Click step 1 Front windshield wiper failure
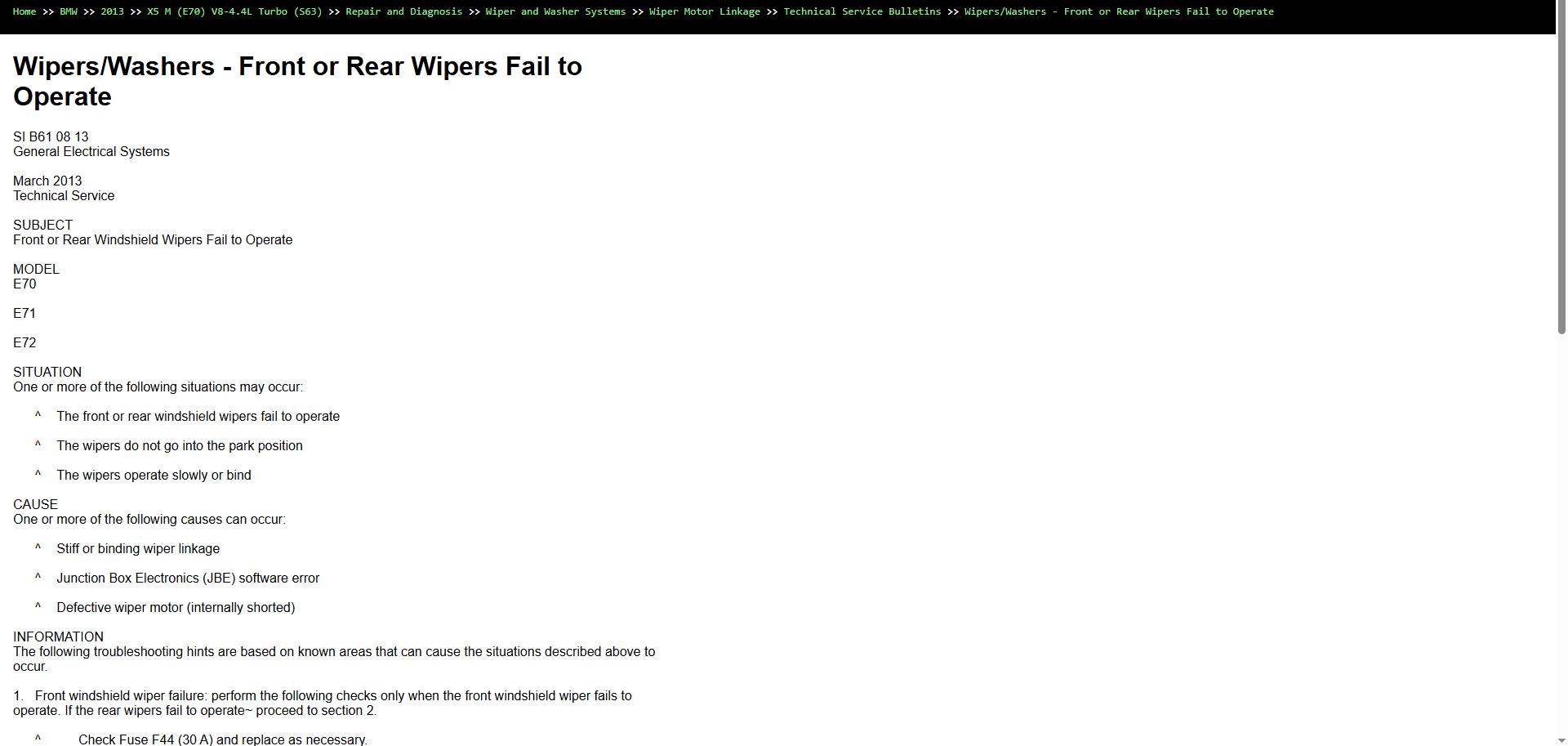 323,703
